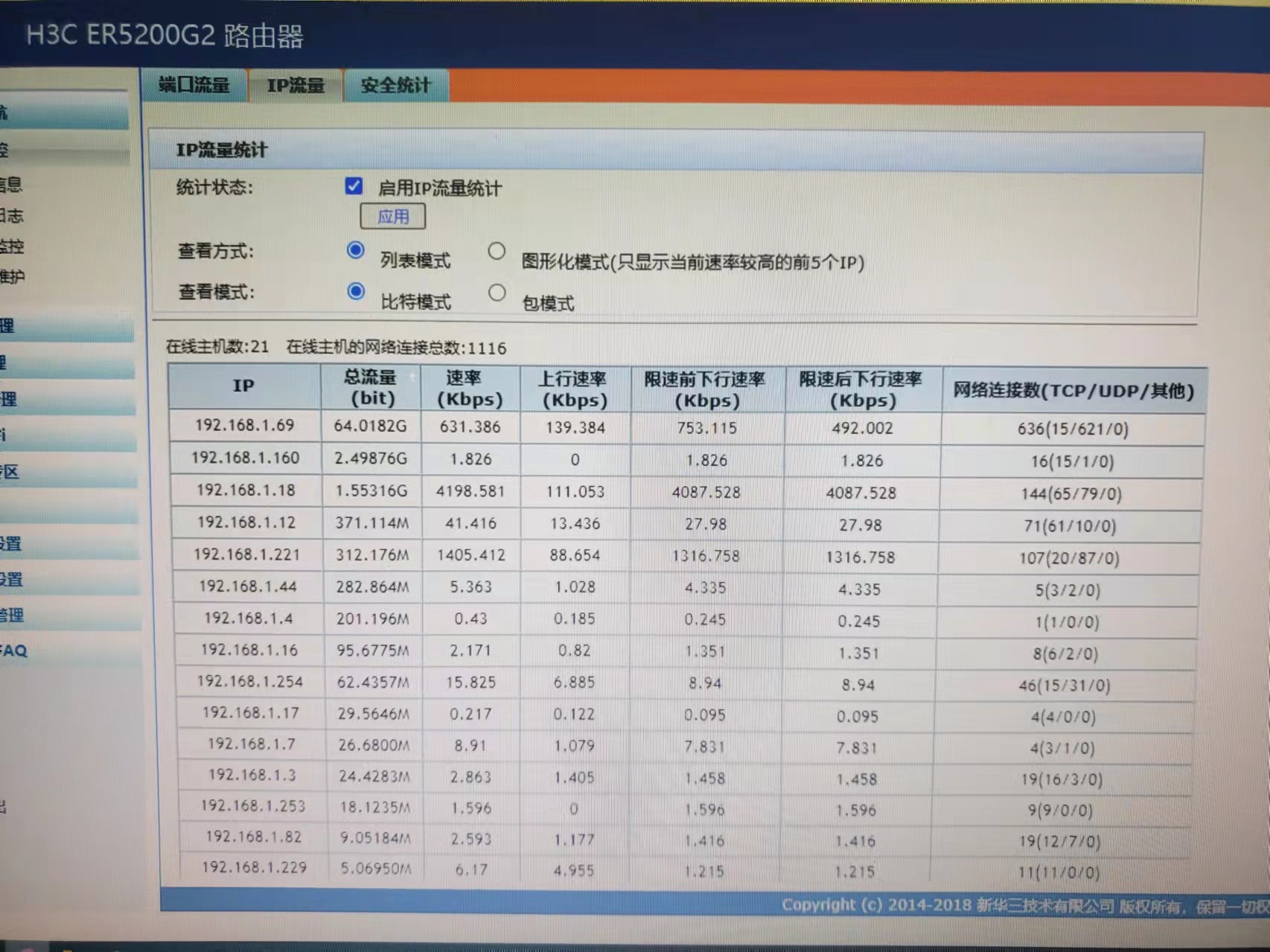Click total traffic value 282.864M

point(372,587)
